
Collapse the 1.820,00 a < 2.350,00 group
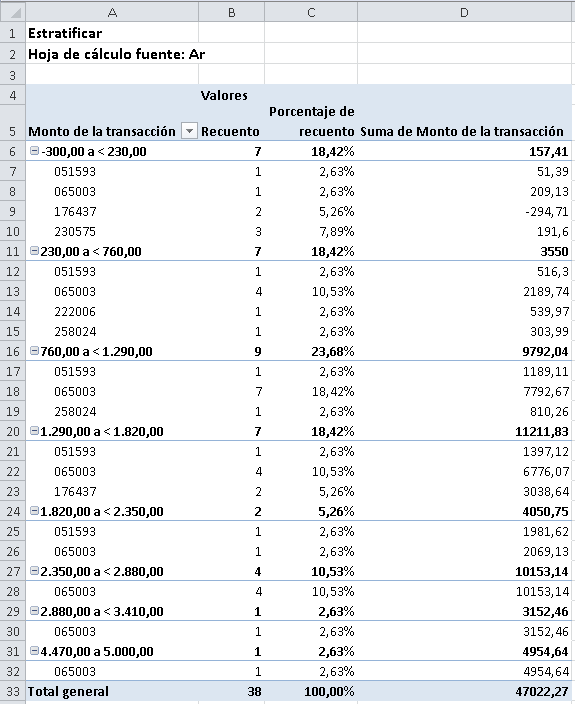point(34,511)
